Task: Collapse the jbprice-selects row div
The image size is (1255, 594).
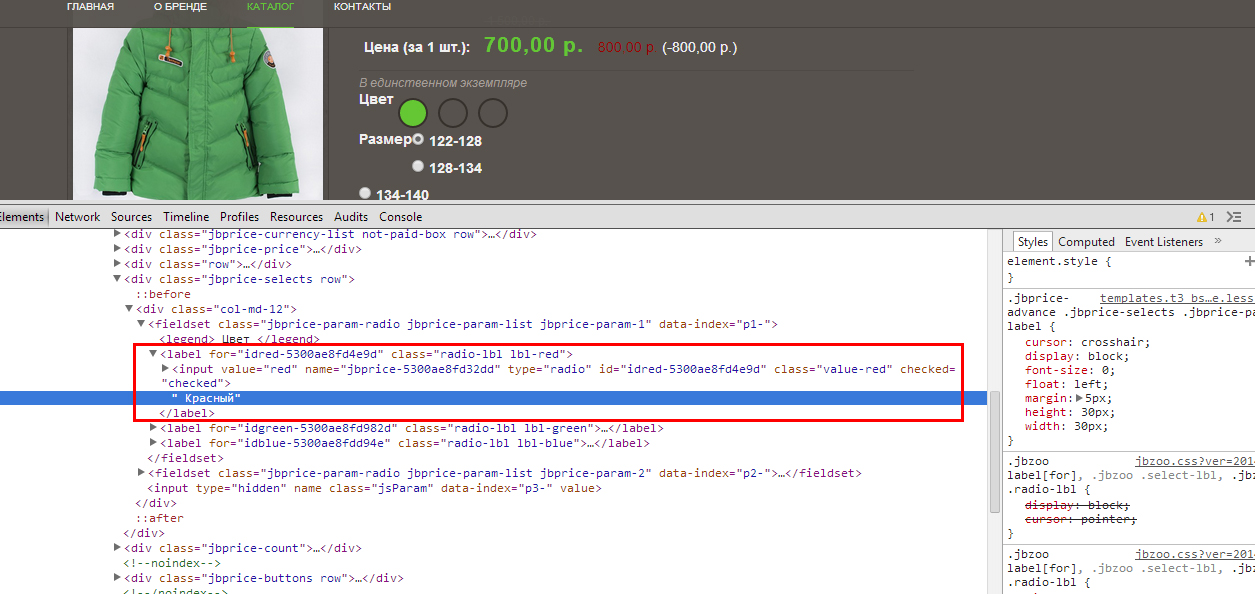Action: point(118,280)
